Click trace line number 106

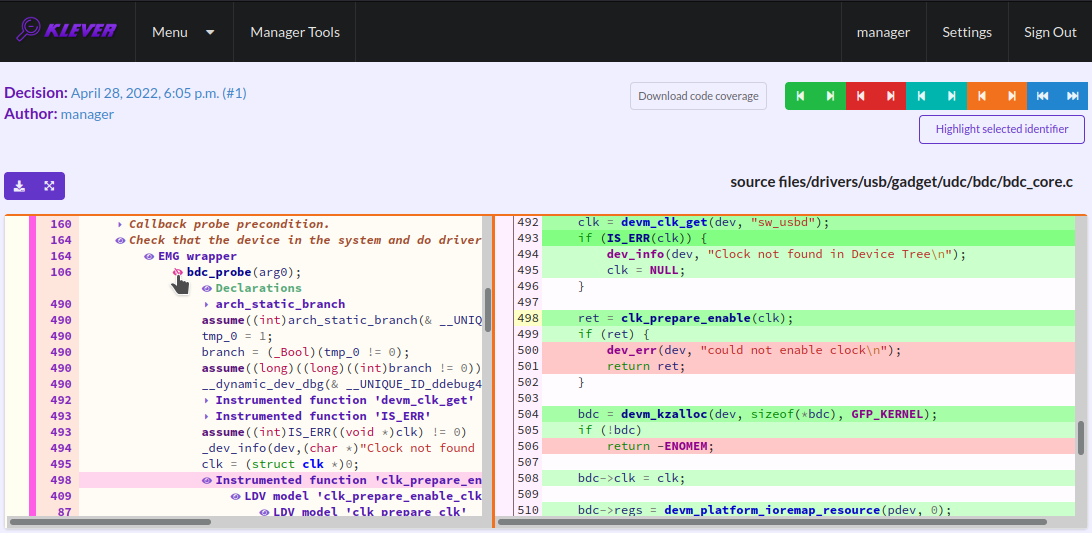61,272
